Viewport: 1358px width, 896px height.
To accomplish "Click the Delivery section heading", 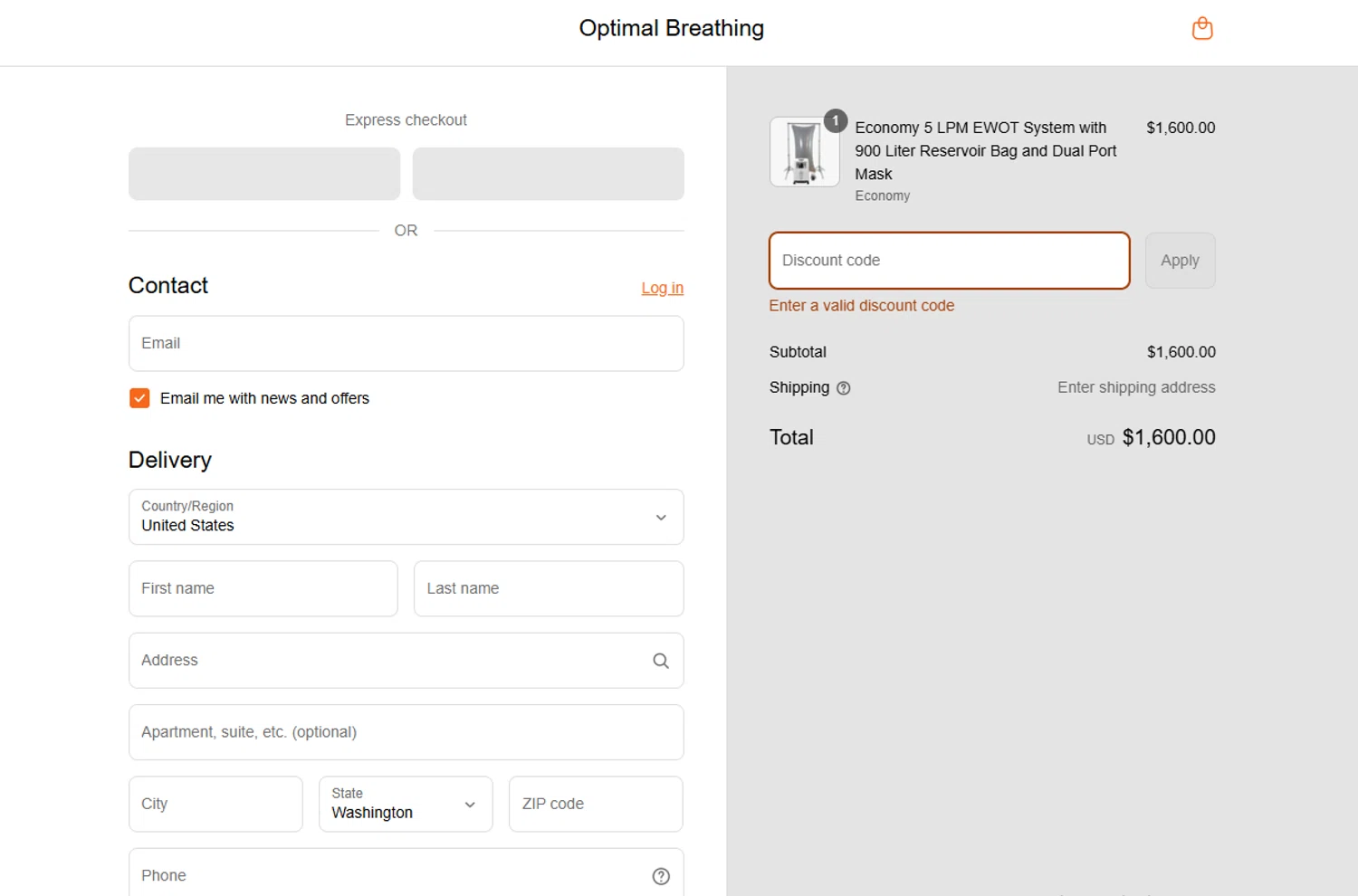I will coord(170,460).
